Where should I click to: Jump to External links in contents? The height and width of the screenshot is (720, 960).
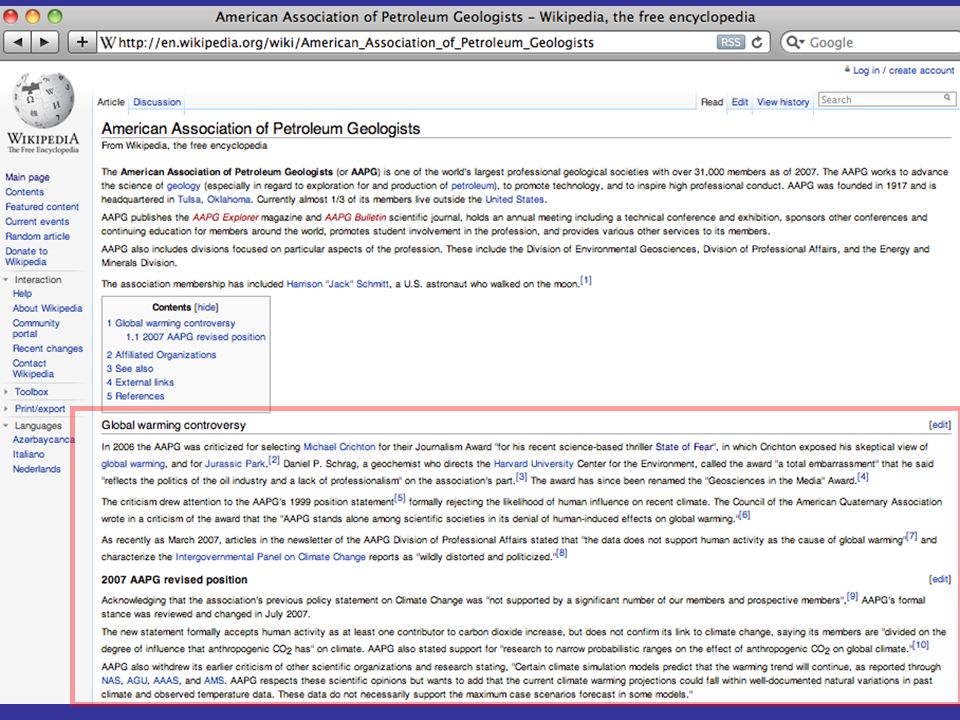click(141, 382)
